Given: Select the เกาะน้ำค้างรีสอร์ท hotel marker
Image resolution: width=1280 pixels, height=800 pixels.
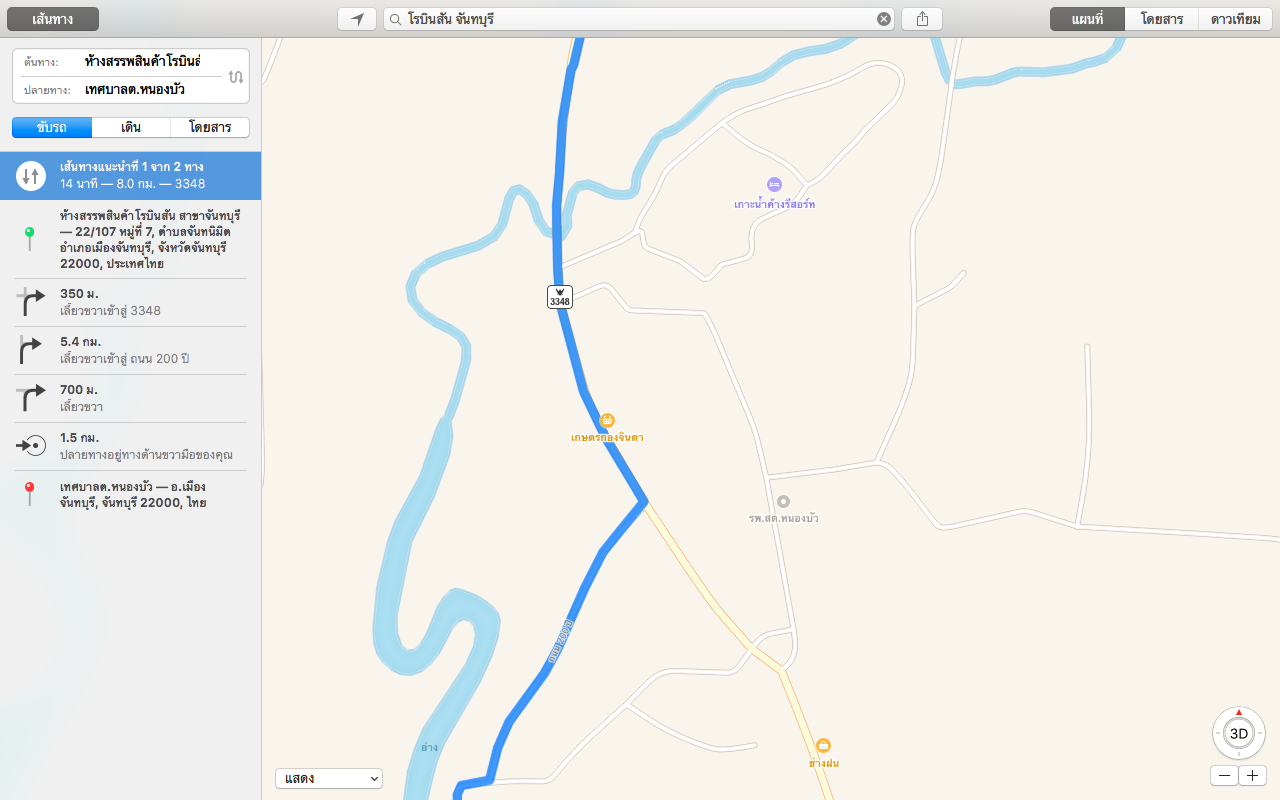Looking at the screenshot, I should coord(774,184).
